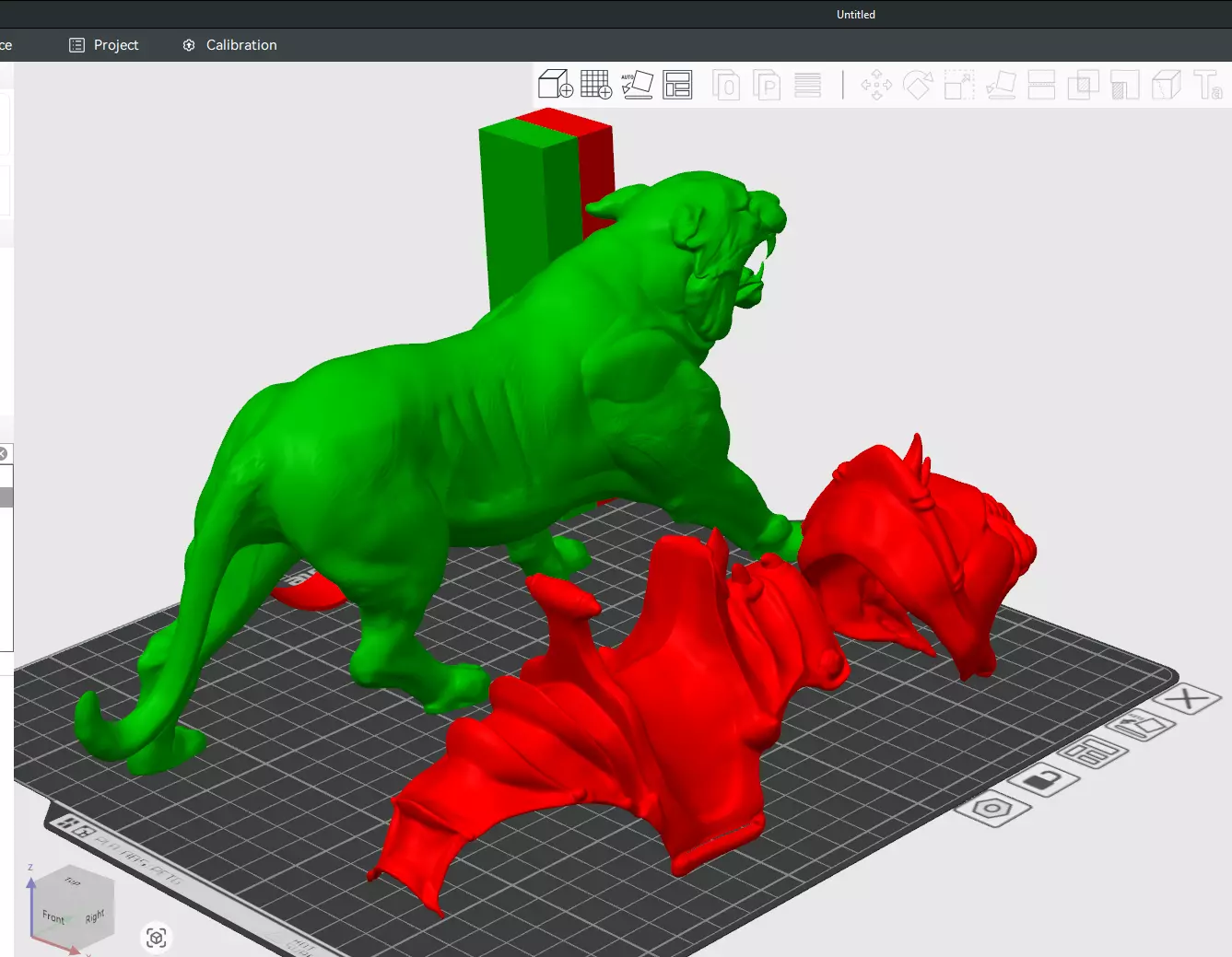Open plate settings hexagon icon
The width and height of the screenshot is (1232, 957).
point(992,809)
